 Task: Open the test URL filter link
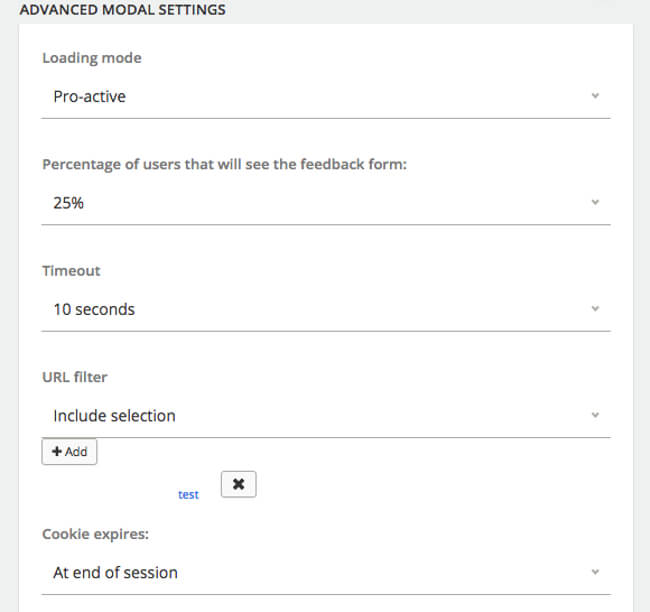tap(188, 494)
